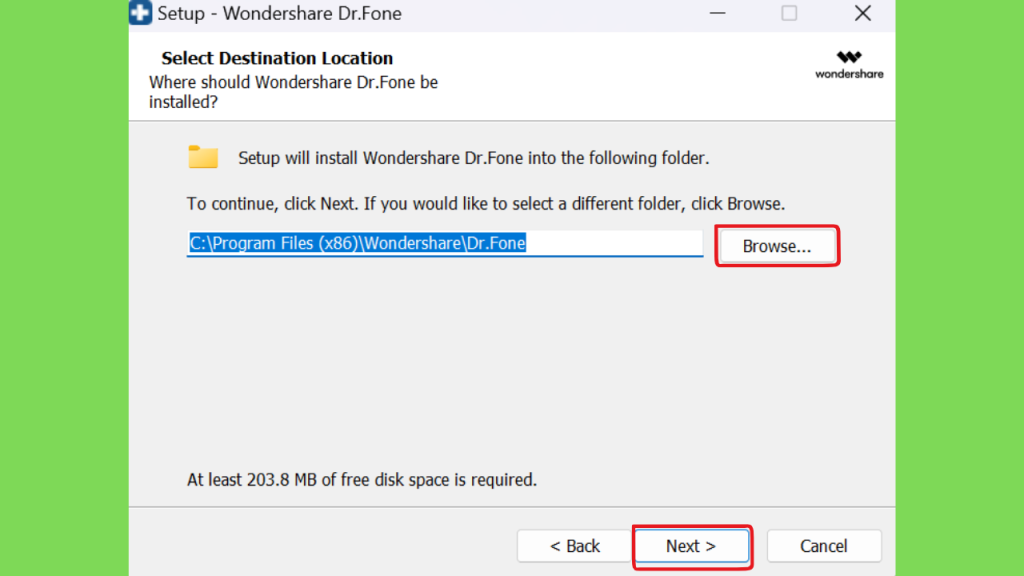Image resolution: width=1024 pixels, height=576 pixels.
Task: Click the highlighted C:\Program Files path text
Action: [x=357, y=243]
